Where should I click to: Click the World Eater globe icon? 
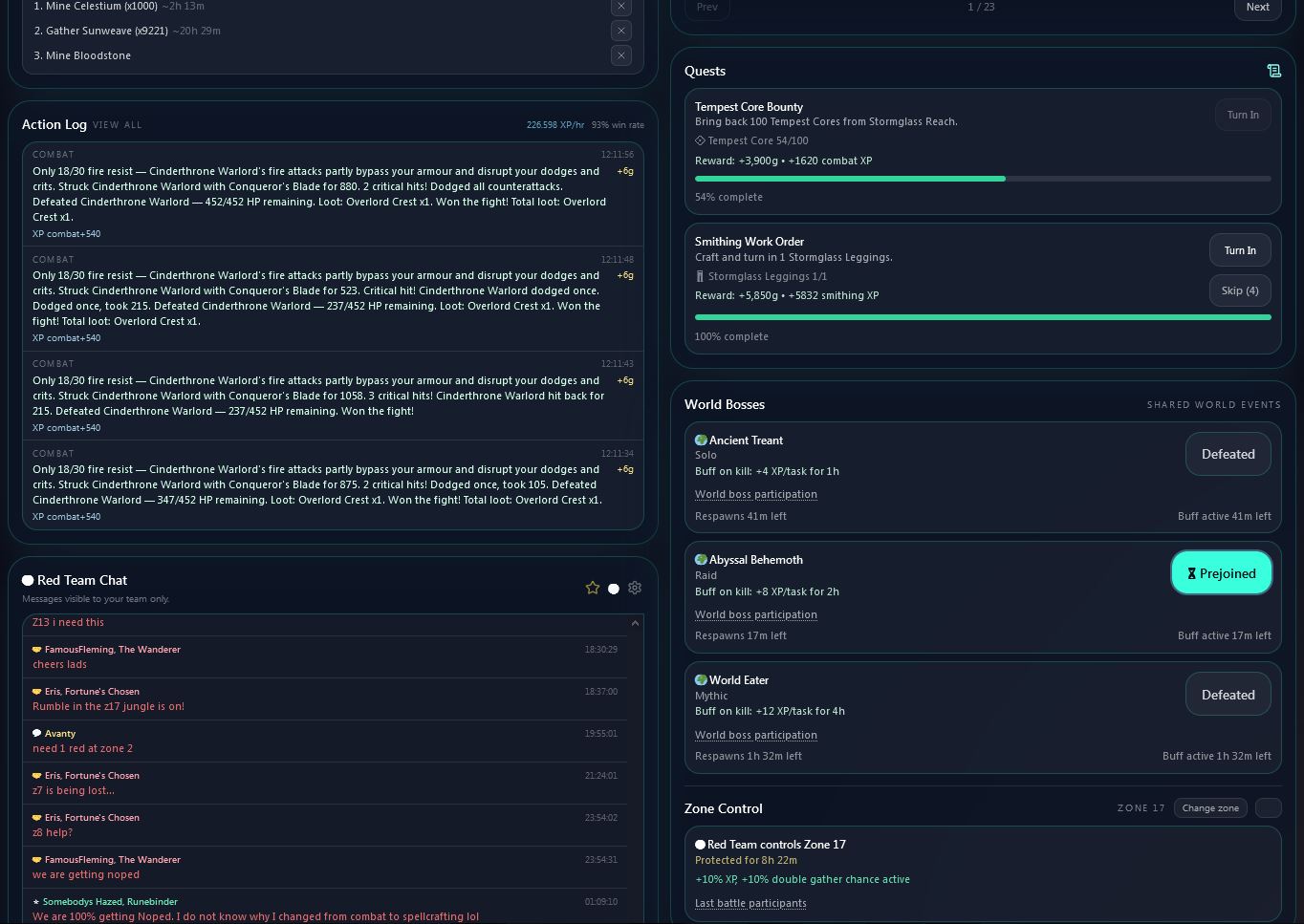coord(701,680)
